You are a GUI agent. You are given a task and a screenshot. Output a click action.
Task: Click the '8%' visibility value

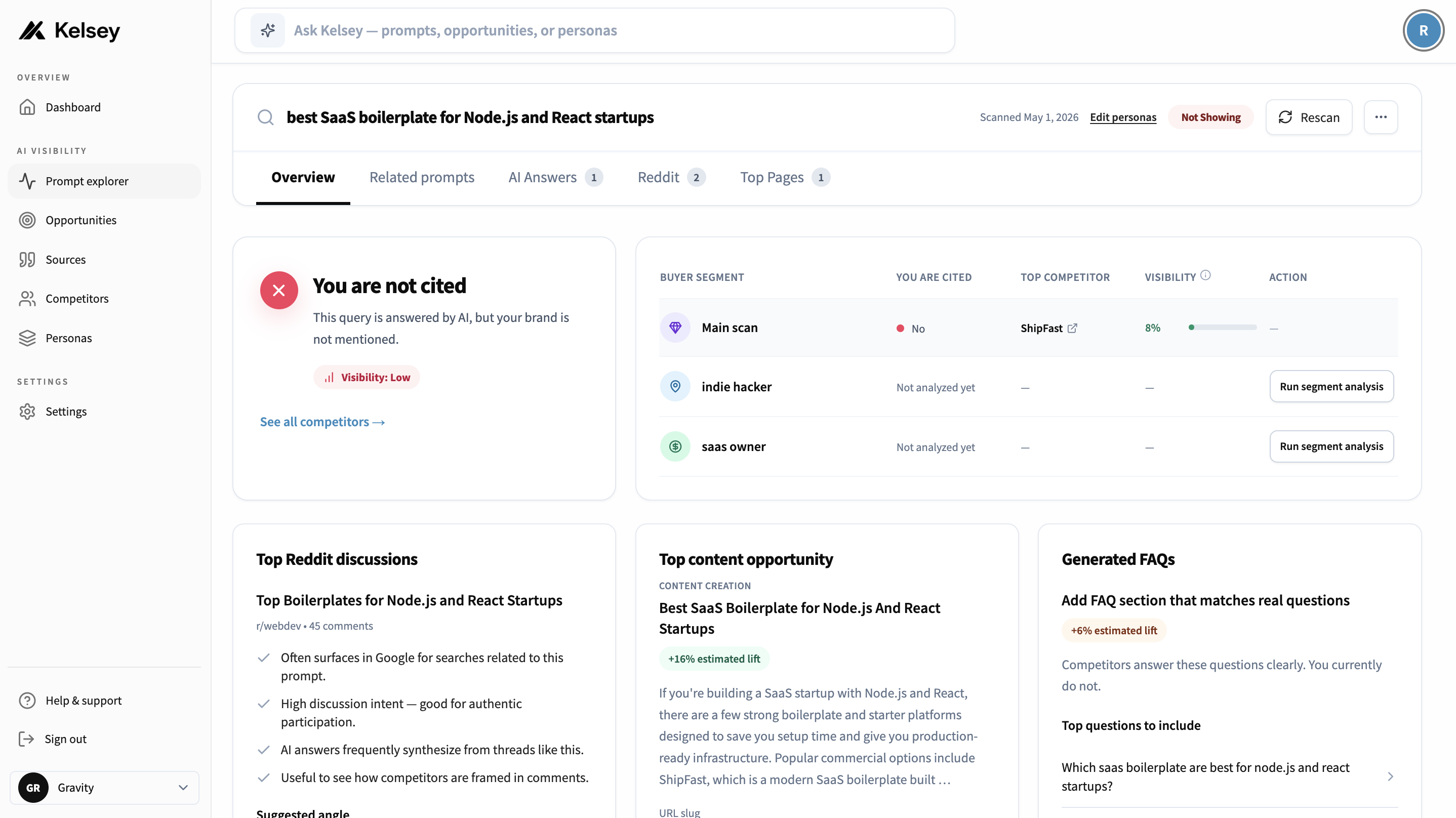point(1152,328)
